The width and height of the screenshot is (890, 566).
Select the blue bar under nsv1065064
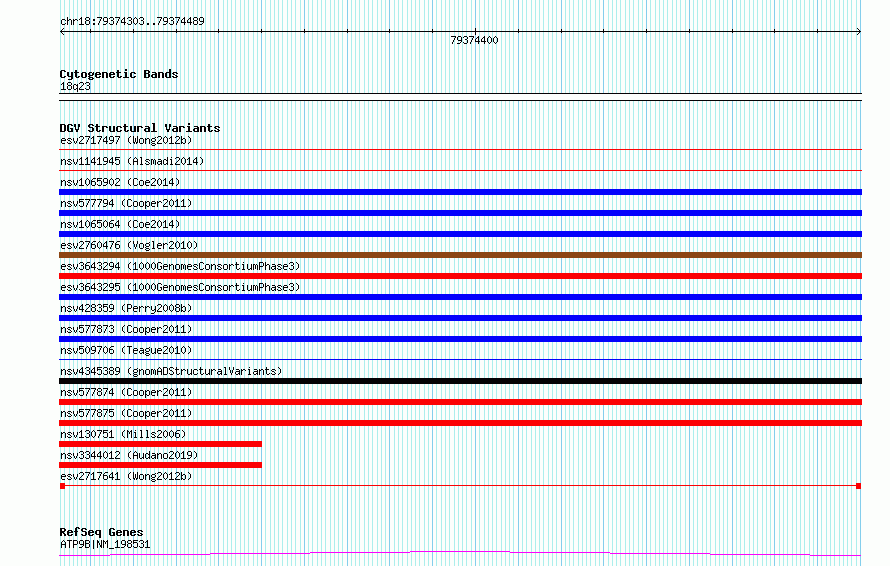click(x=460, y=234)
